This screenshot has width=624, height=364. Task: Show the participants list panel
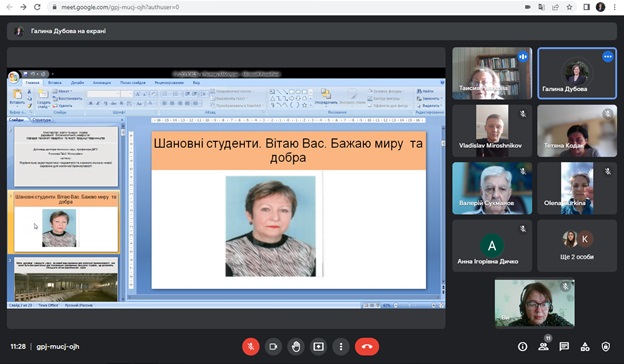pos(543,346)
